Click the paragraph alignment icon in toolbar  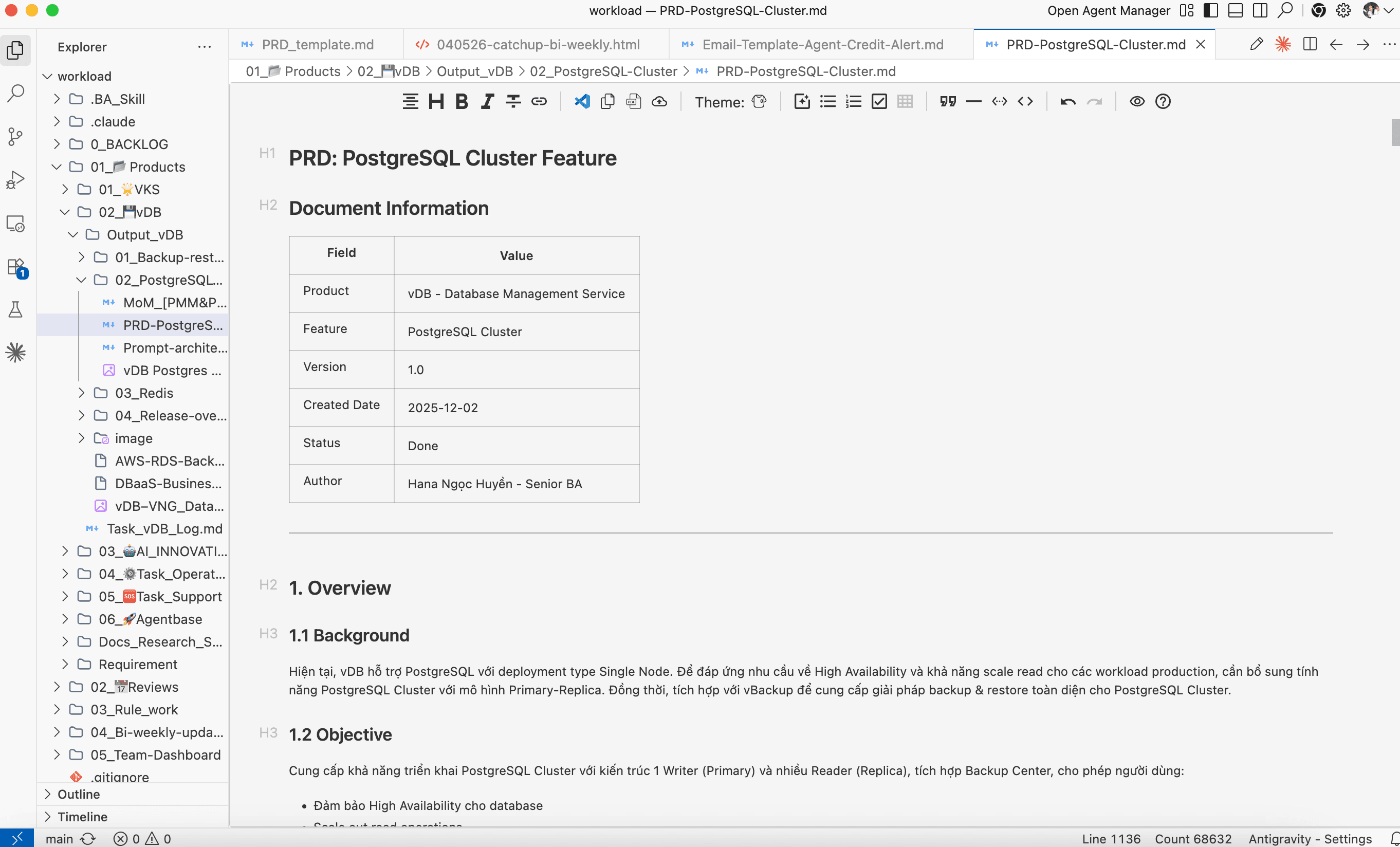coord(410,102)
